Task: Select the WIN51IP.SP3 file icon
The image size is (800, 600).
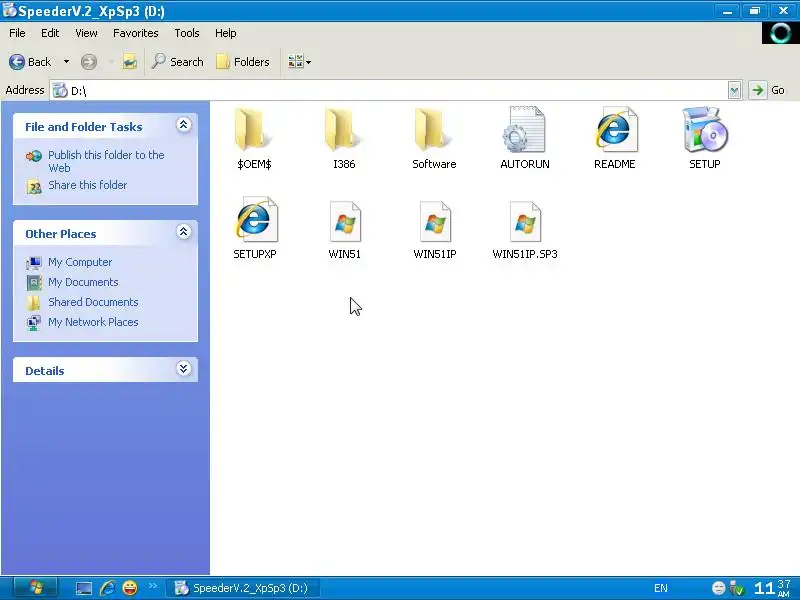Action: pyautogui.click(x=525, y=221)
